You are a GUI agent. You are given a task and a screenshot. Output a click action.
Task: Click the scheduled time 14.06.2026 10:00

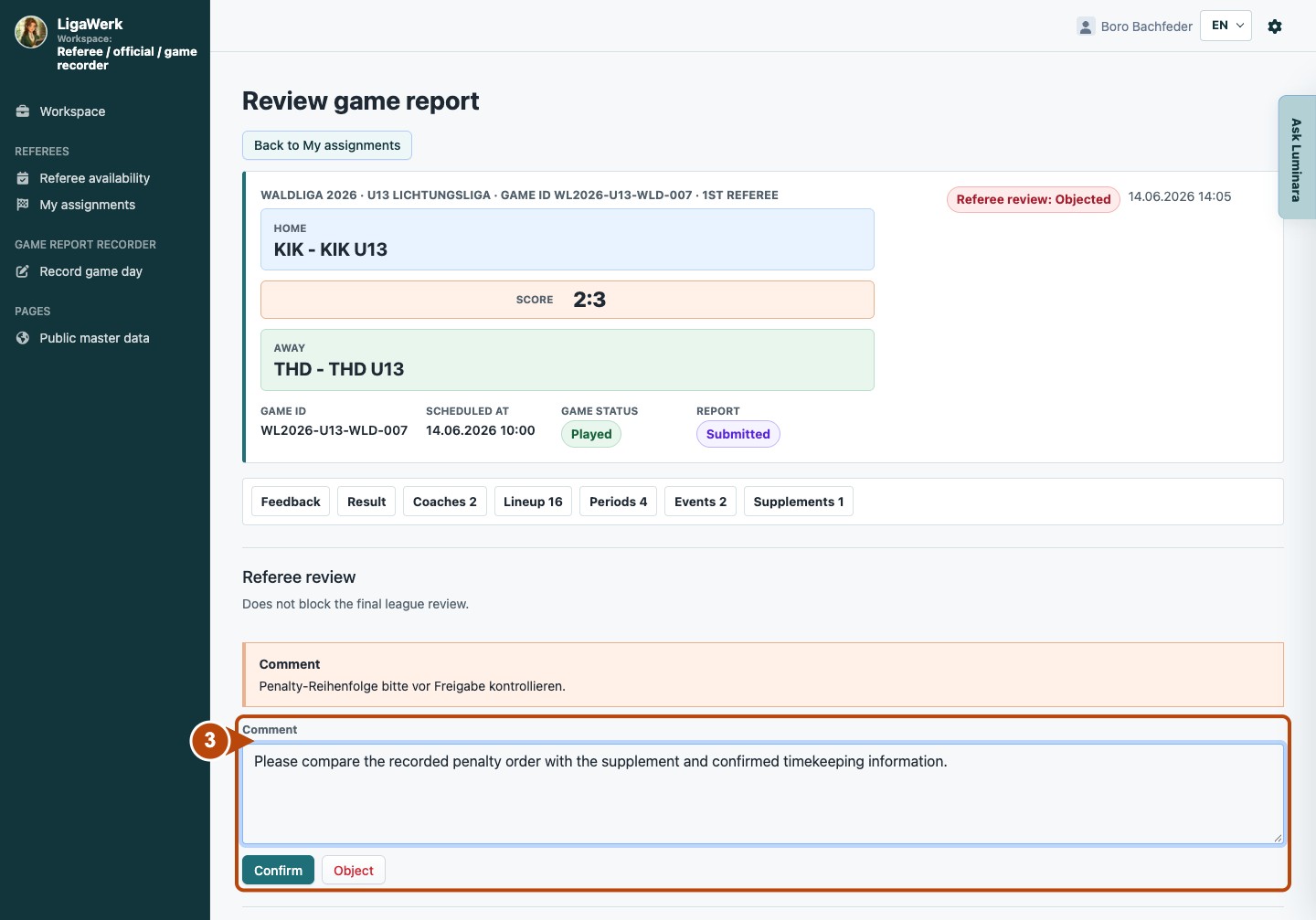coord(481,430)
